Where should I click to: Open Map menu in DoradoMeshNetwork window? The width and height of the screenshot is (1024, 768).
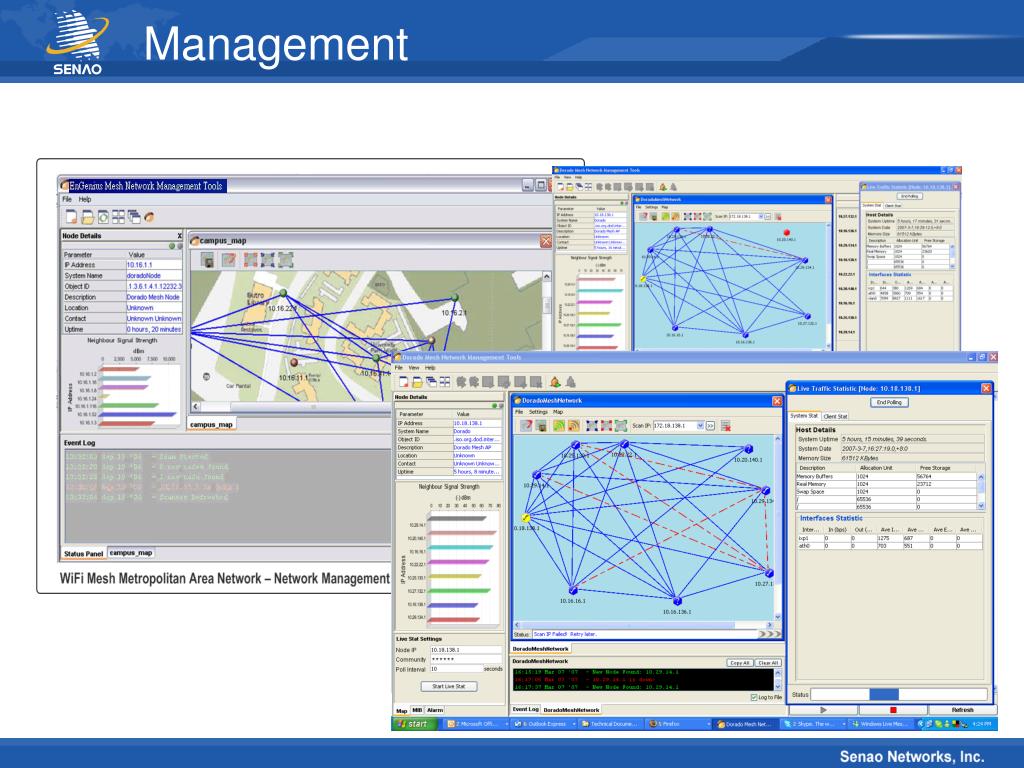coord(558,412)
